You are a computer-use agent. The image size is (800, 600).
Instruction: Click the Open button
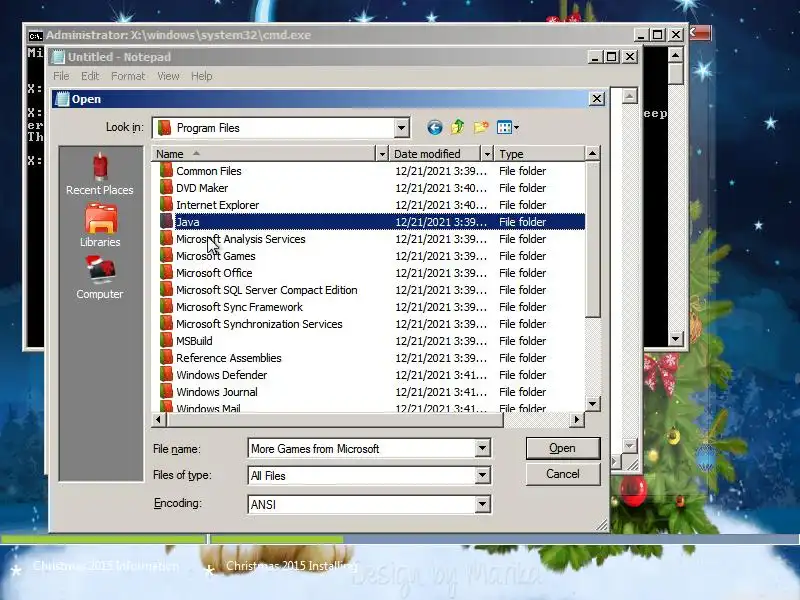[x=563, y=448]
